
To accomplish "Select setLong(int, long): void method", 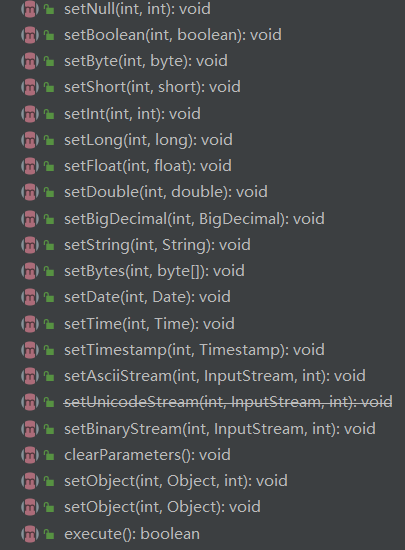I will [x=148, y=140].
